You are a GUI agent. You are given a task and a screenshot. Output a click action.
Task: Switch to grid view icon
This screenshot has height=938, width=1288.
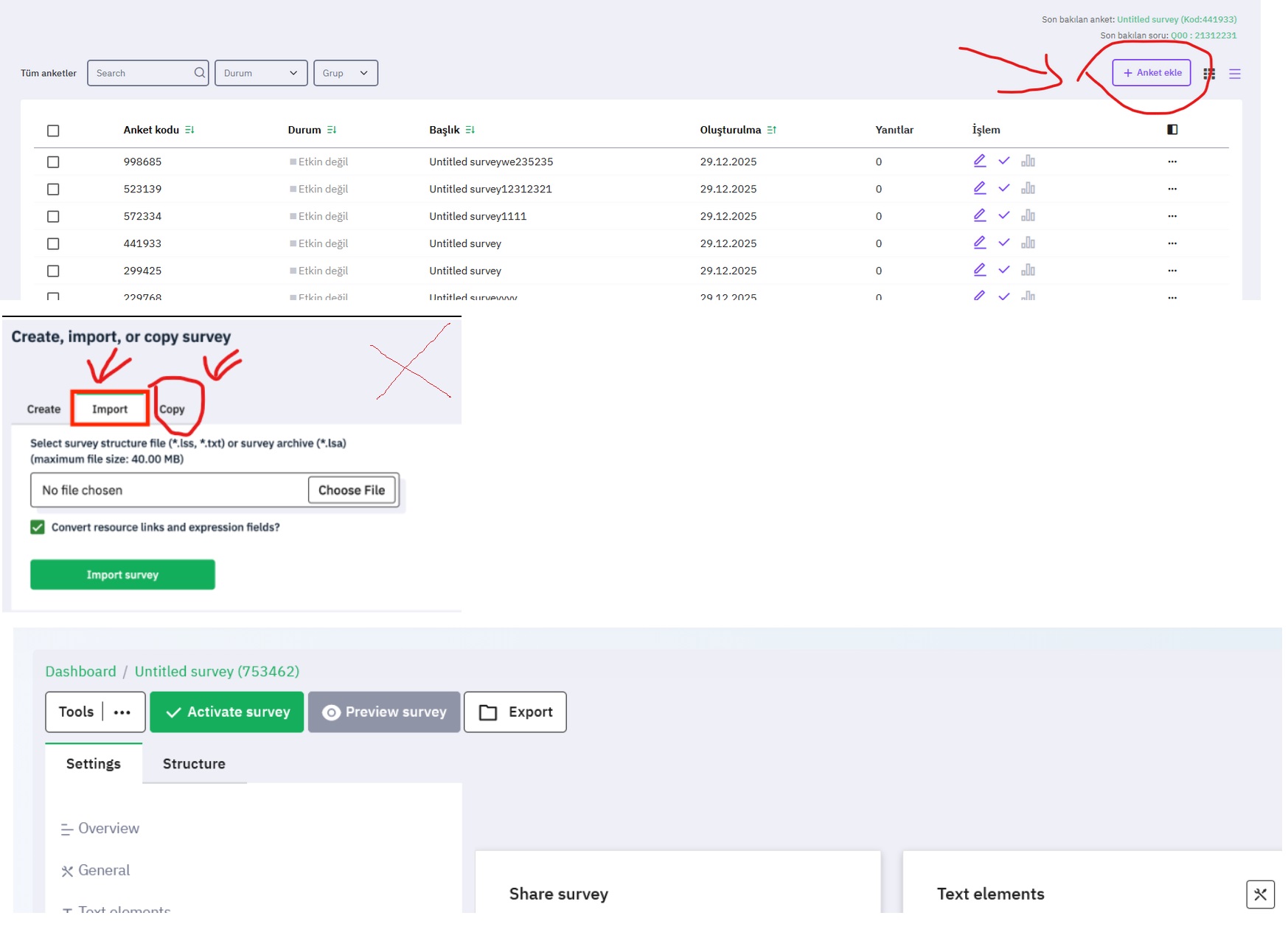tap(1209, 74)
